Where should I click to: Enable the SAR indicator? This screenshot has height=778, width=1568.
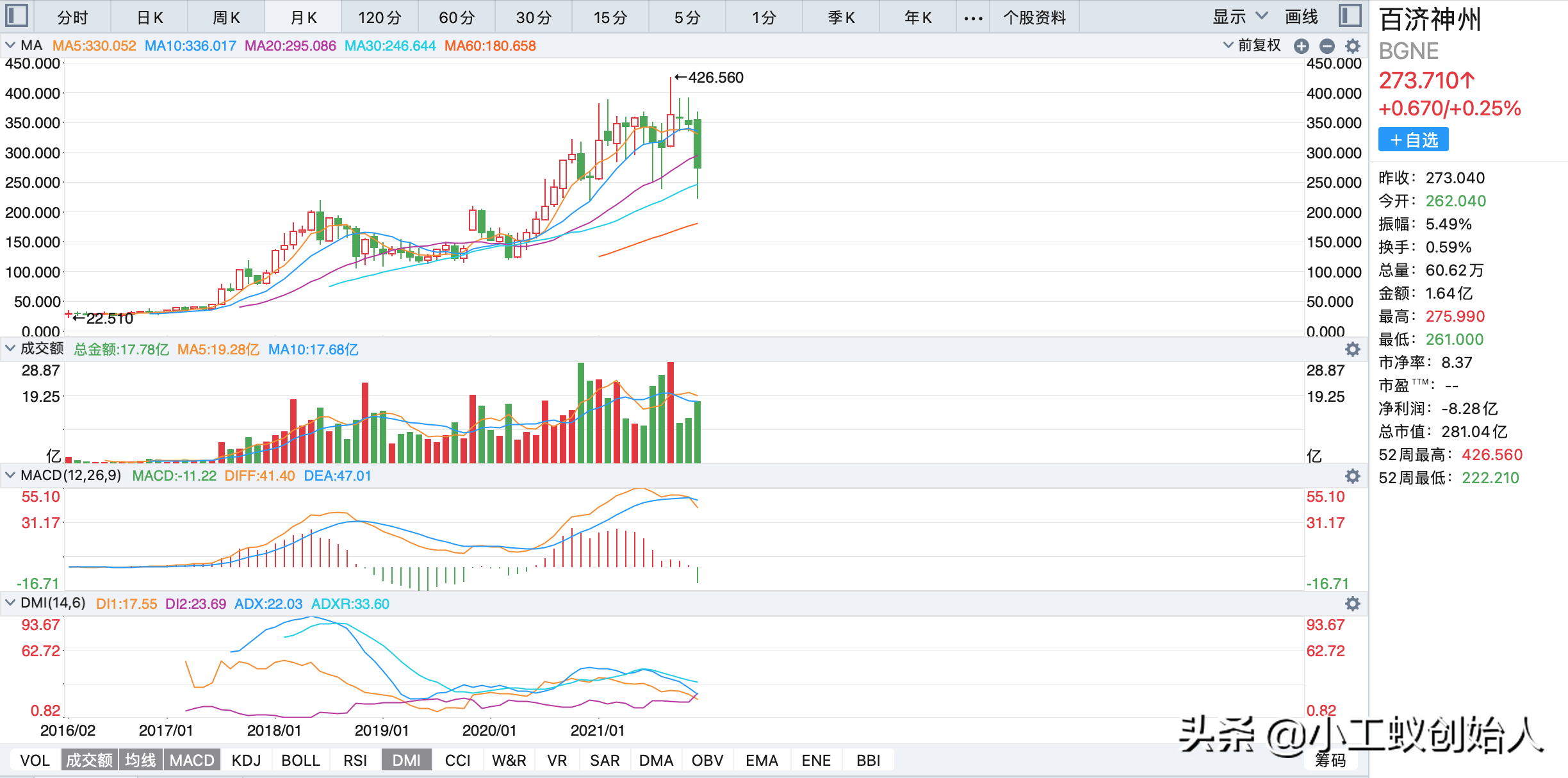pos(605,761)
